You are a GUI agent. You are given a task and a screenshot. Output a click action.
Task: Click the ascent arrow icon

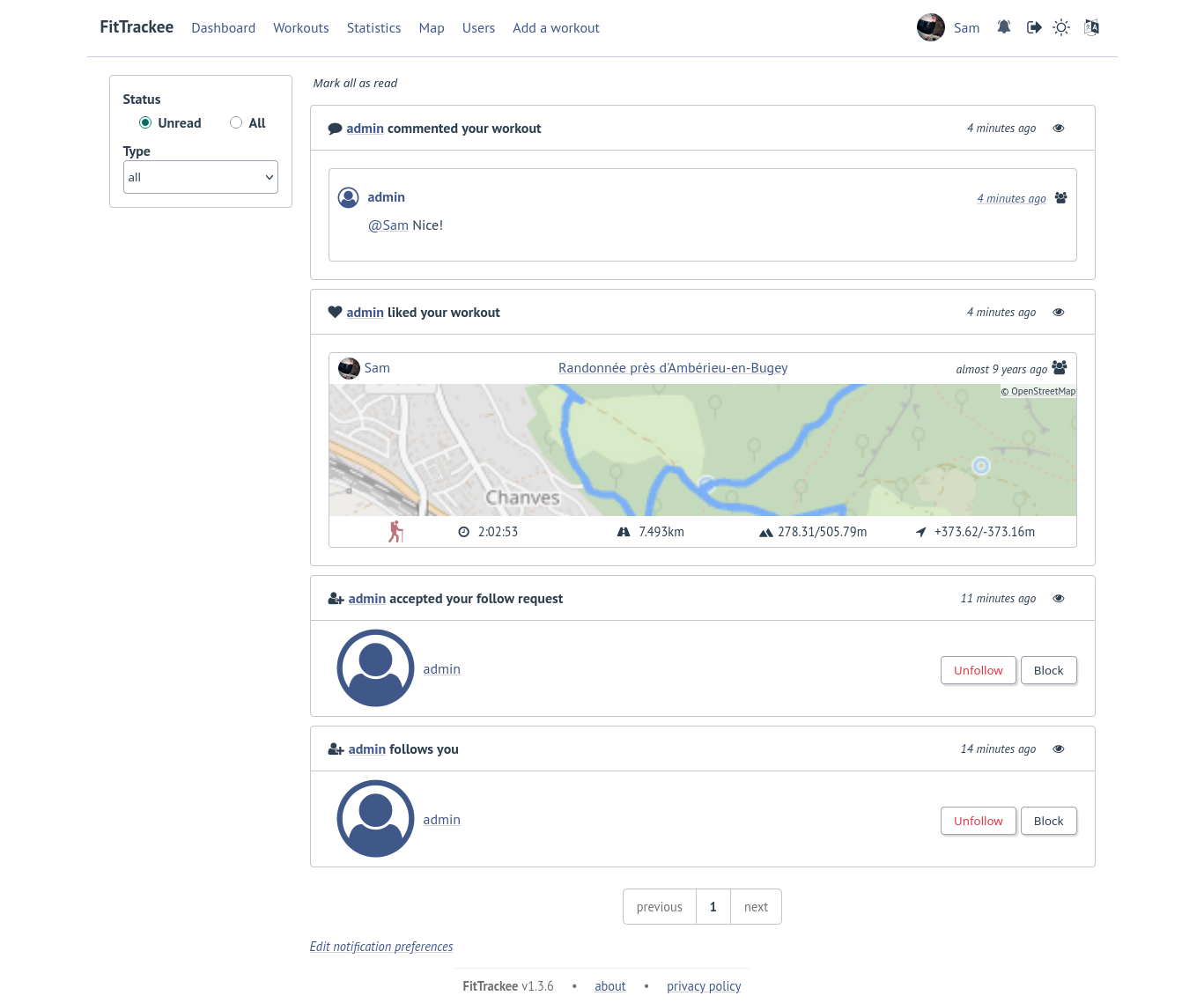(920, 532)
